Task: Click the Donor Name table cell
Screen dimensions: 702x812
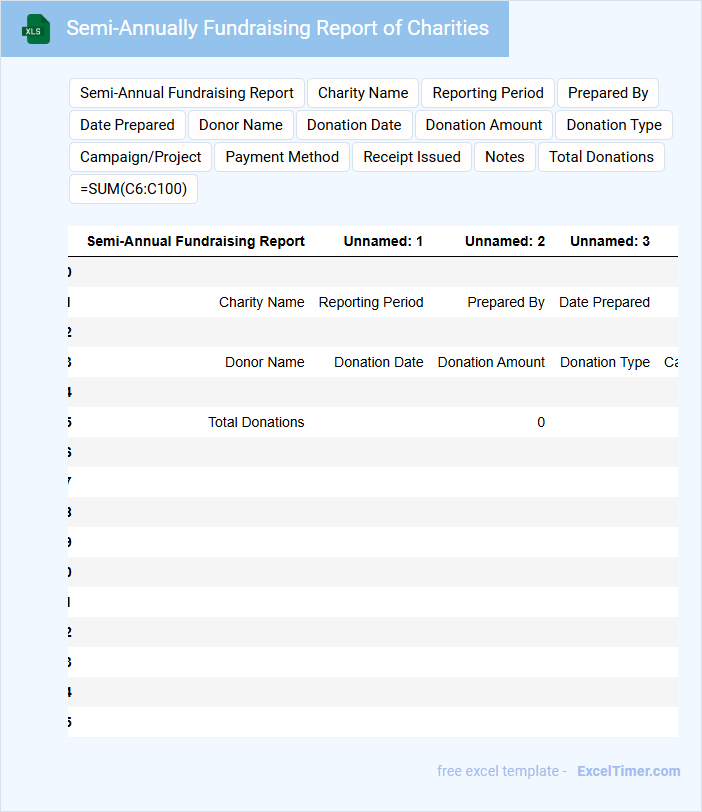Action: (265, 362)
